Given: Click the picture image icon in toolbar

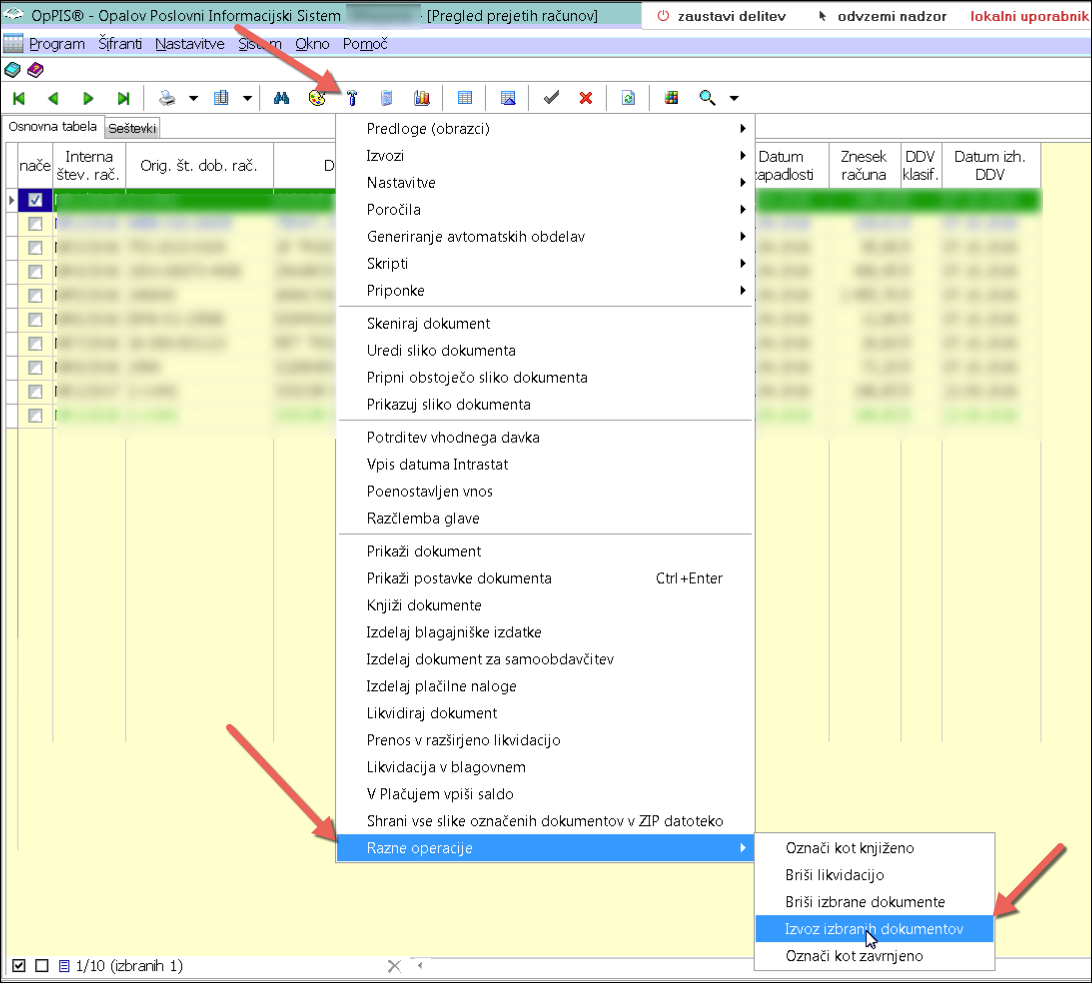Looking at the screenshot, I should (508, 98).
